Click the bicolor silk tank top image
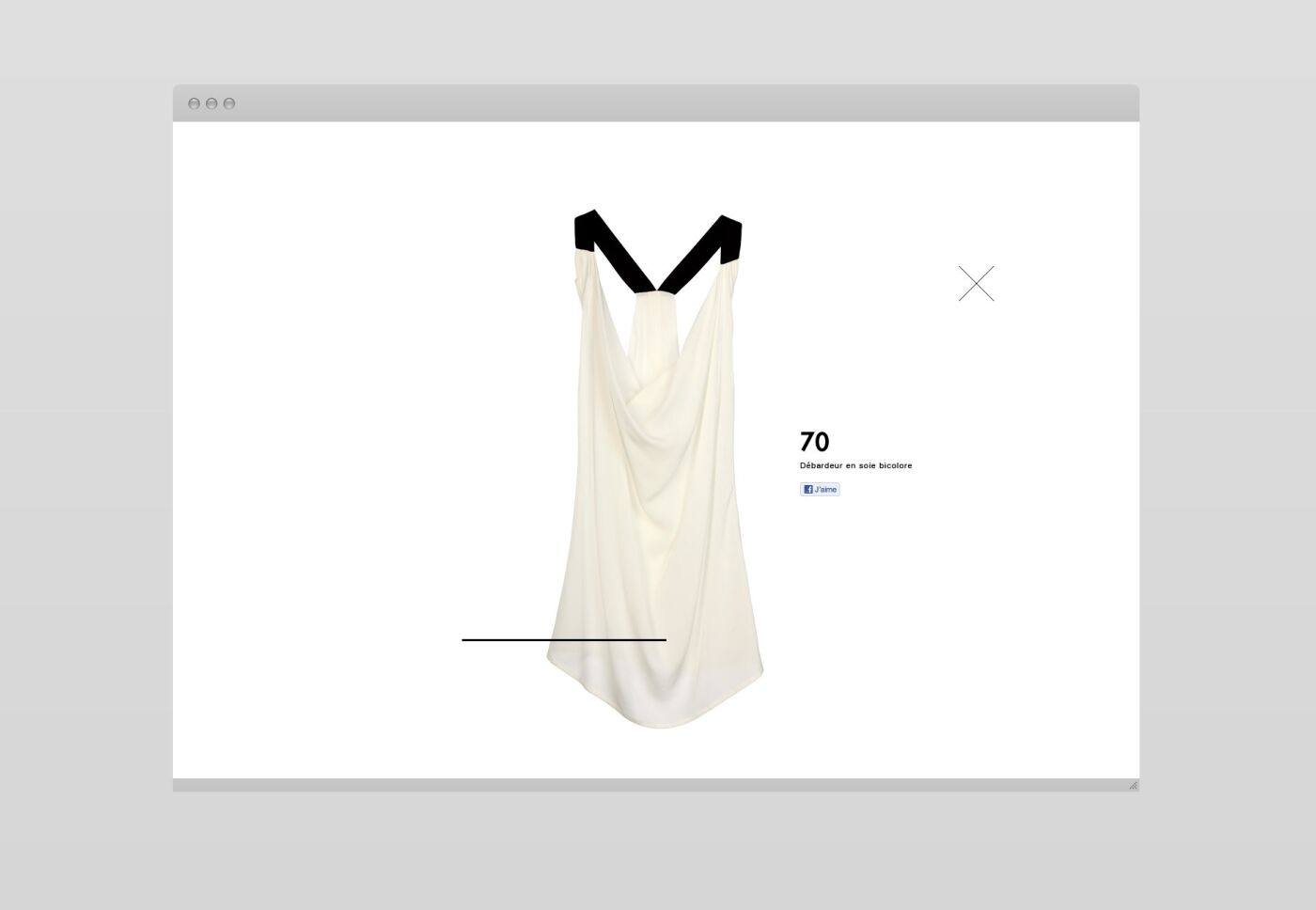1316x910 pixels. (x=656, y=470)
